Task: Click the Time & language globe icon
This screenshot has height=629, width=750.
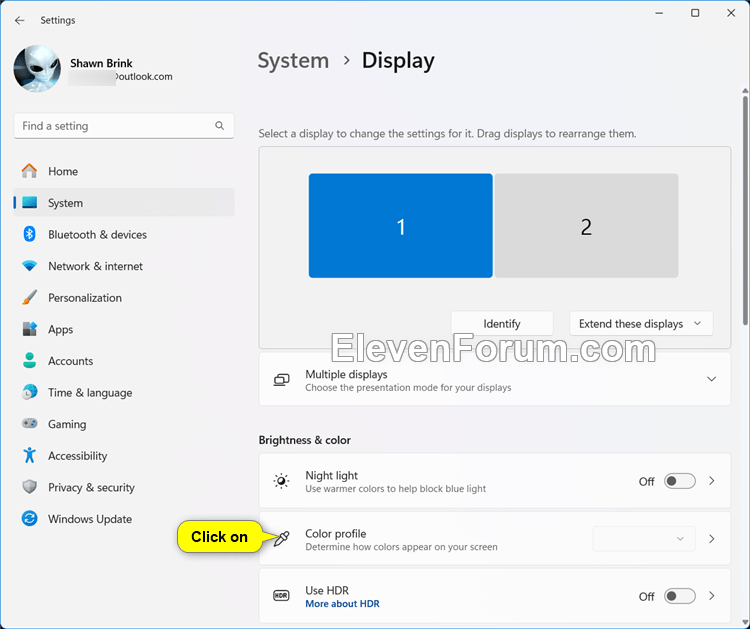Action: coord(30,392)
